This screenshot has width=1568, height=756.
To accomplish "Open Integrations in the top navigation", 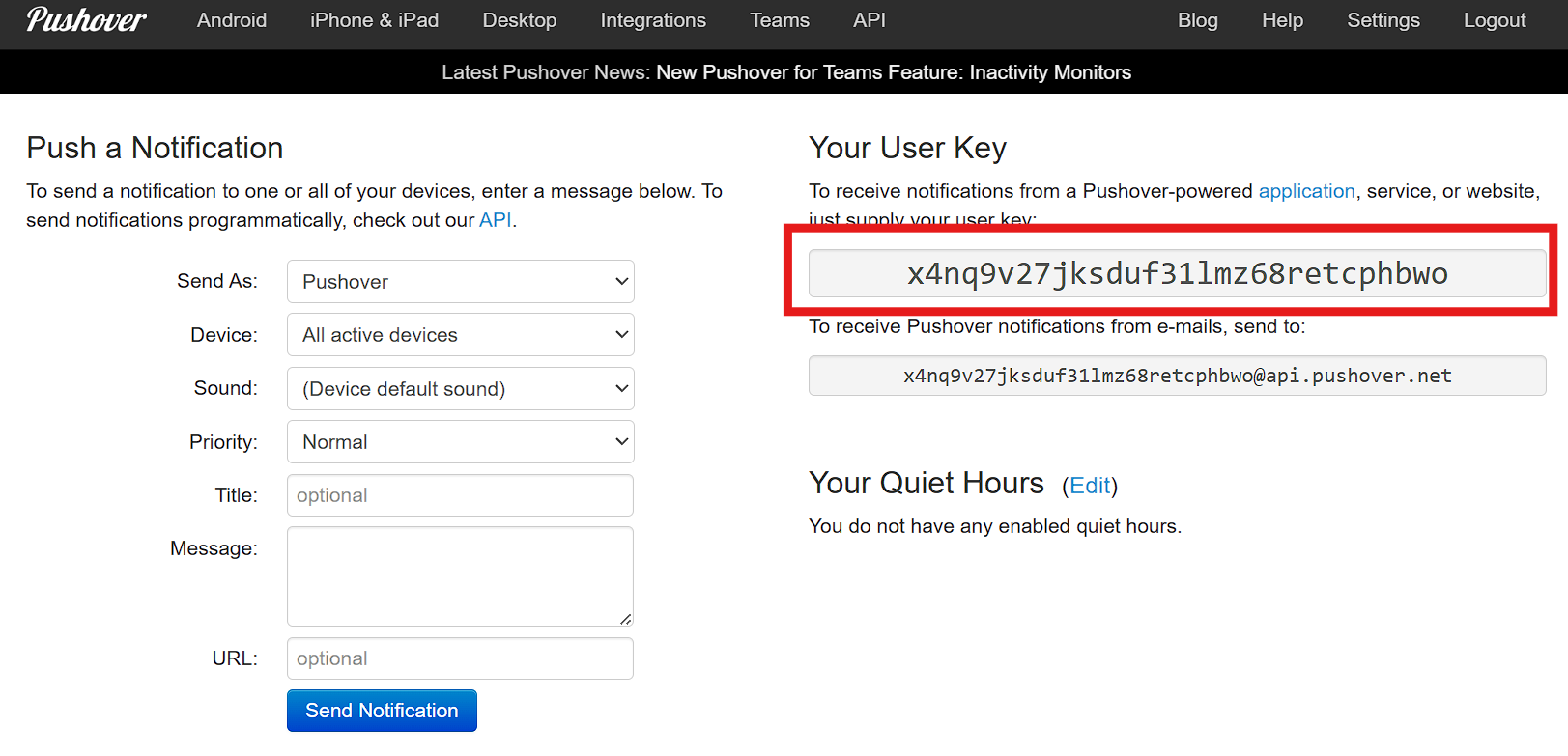I will pyautogui.click(x=653, y=20).
